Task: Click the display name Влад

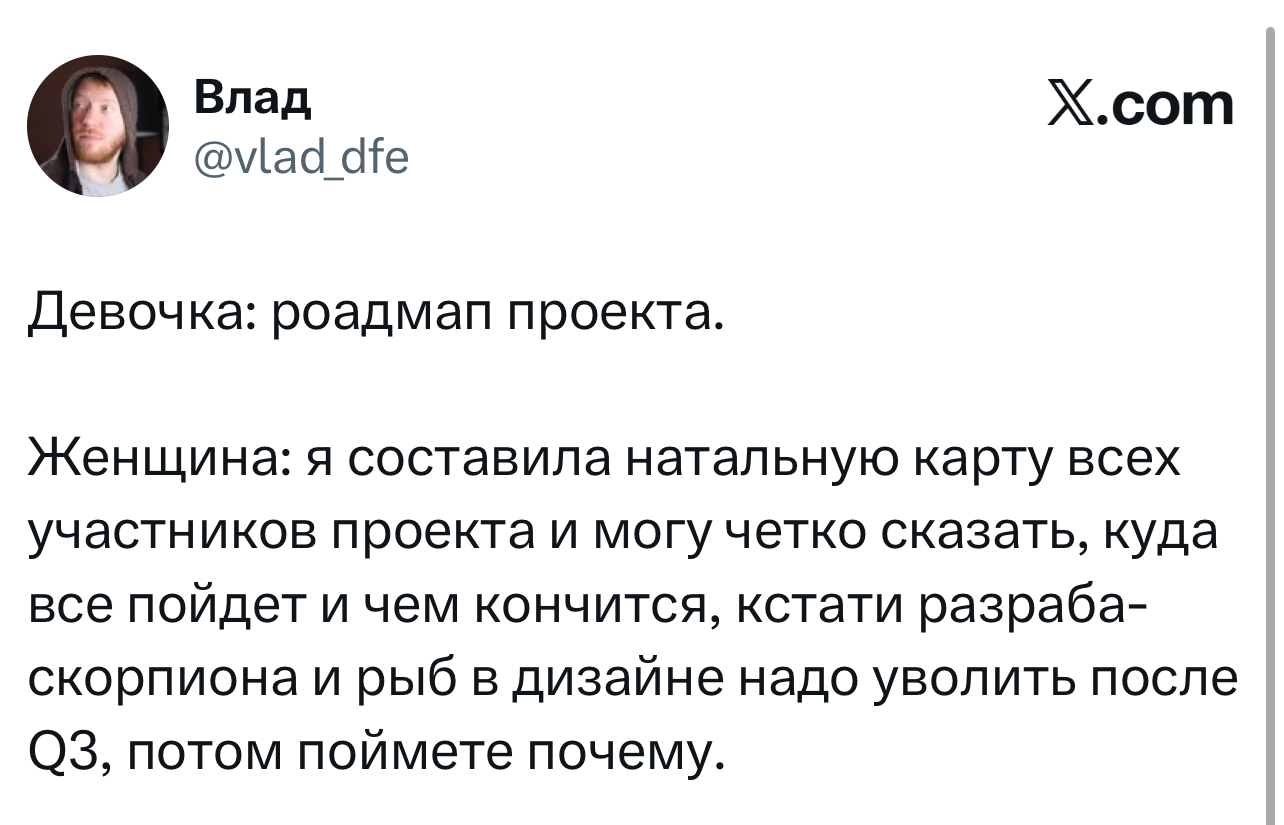Action: [251, 98]
